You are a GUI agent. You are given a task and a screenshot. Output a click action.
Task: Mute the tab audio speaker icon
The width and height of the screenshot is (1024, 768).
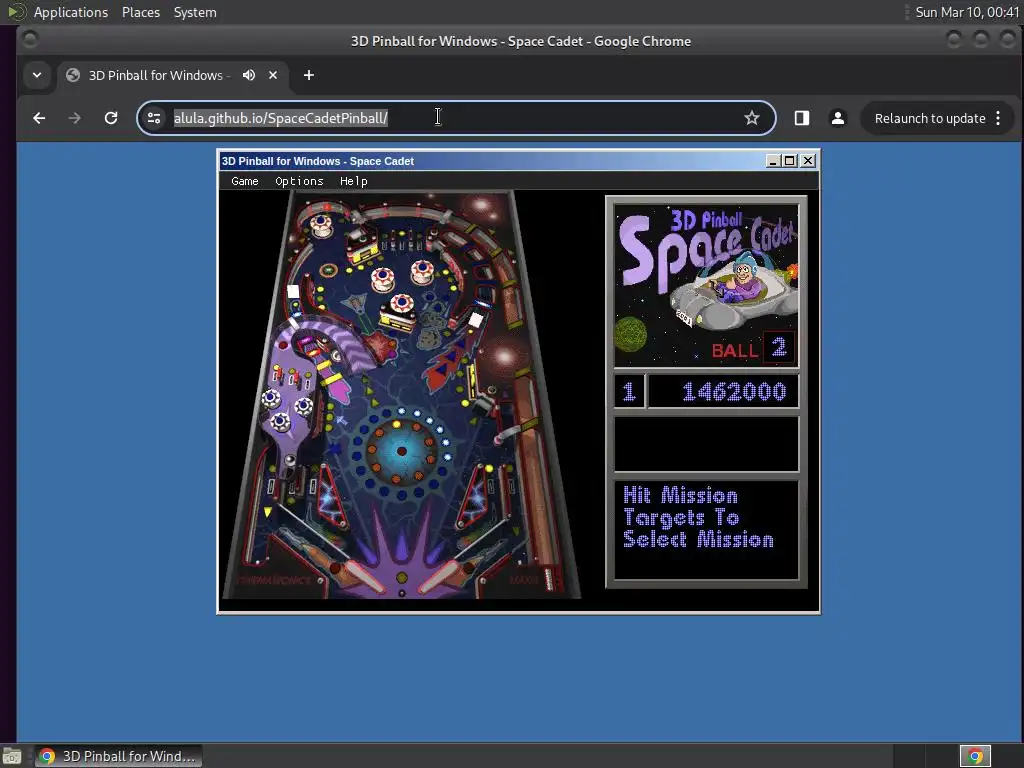(249, 75)
